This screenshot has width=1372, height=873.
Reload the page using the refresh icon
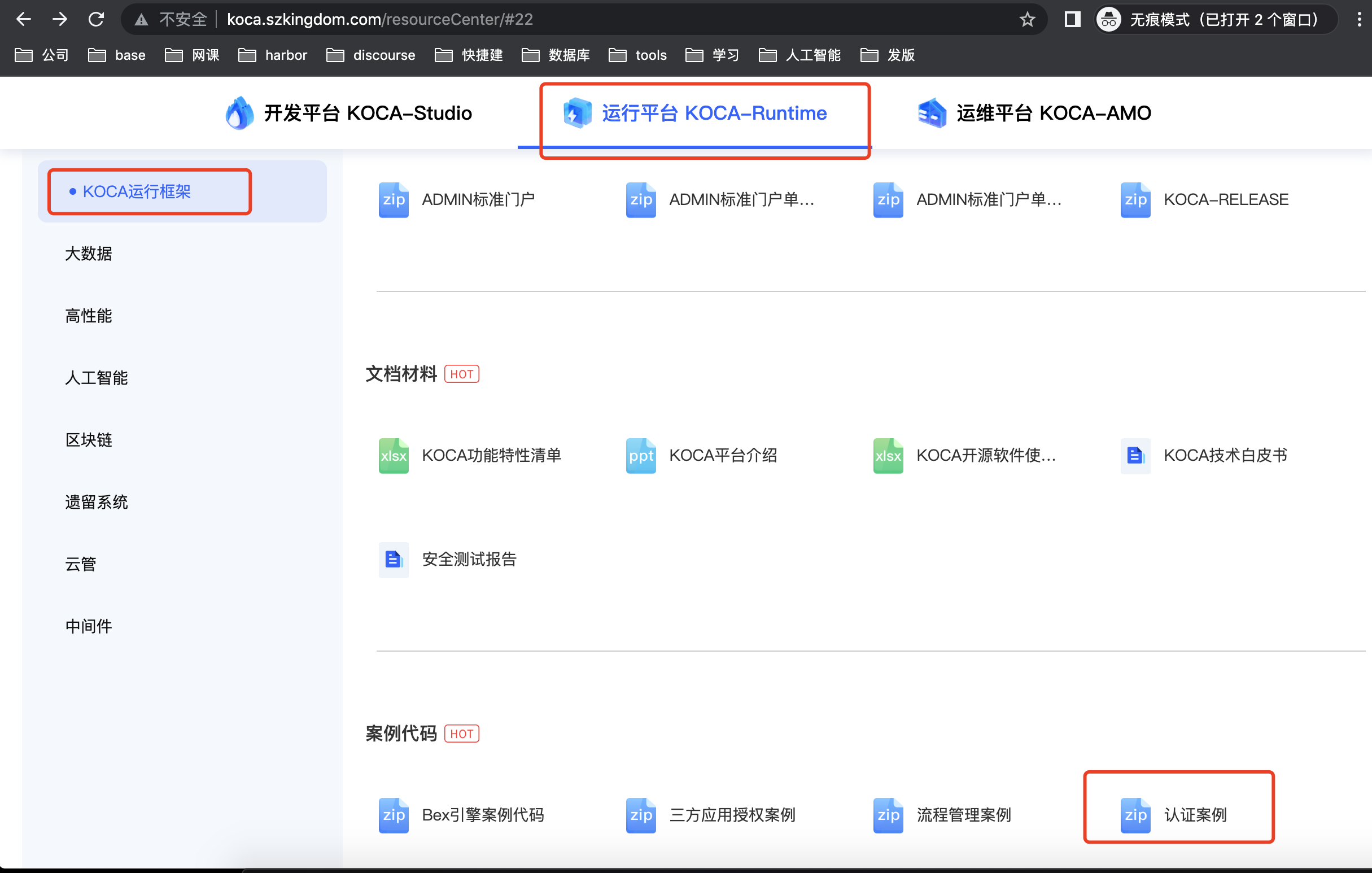pyautogui.click(x=96, y=20)
